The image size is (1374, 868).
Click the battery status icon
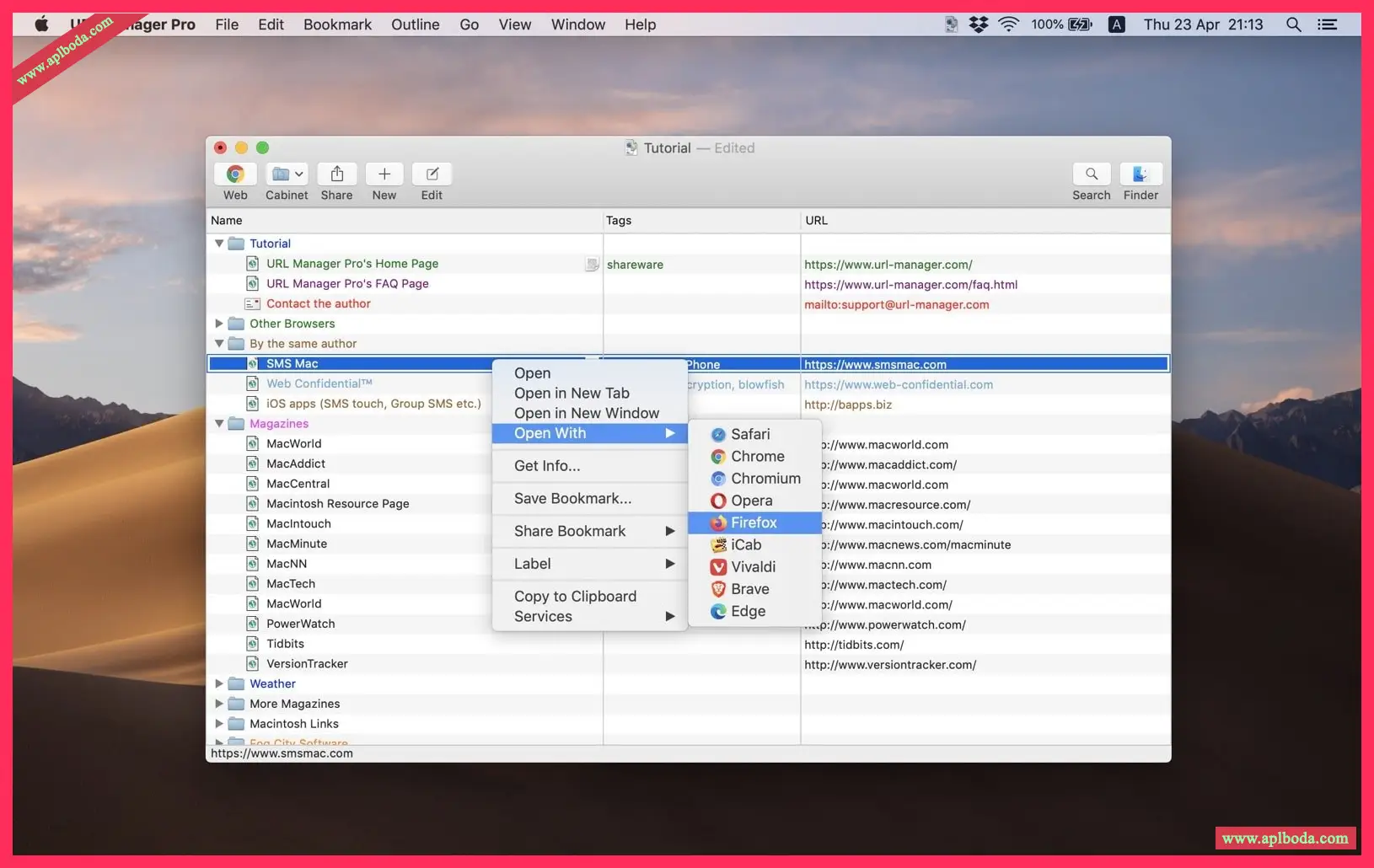click(x=1080, y=24)
